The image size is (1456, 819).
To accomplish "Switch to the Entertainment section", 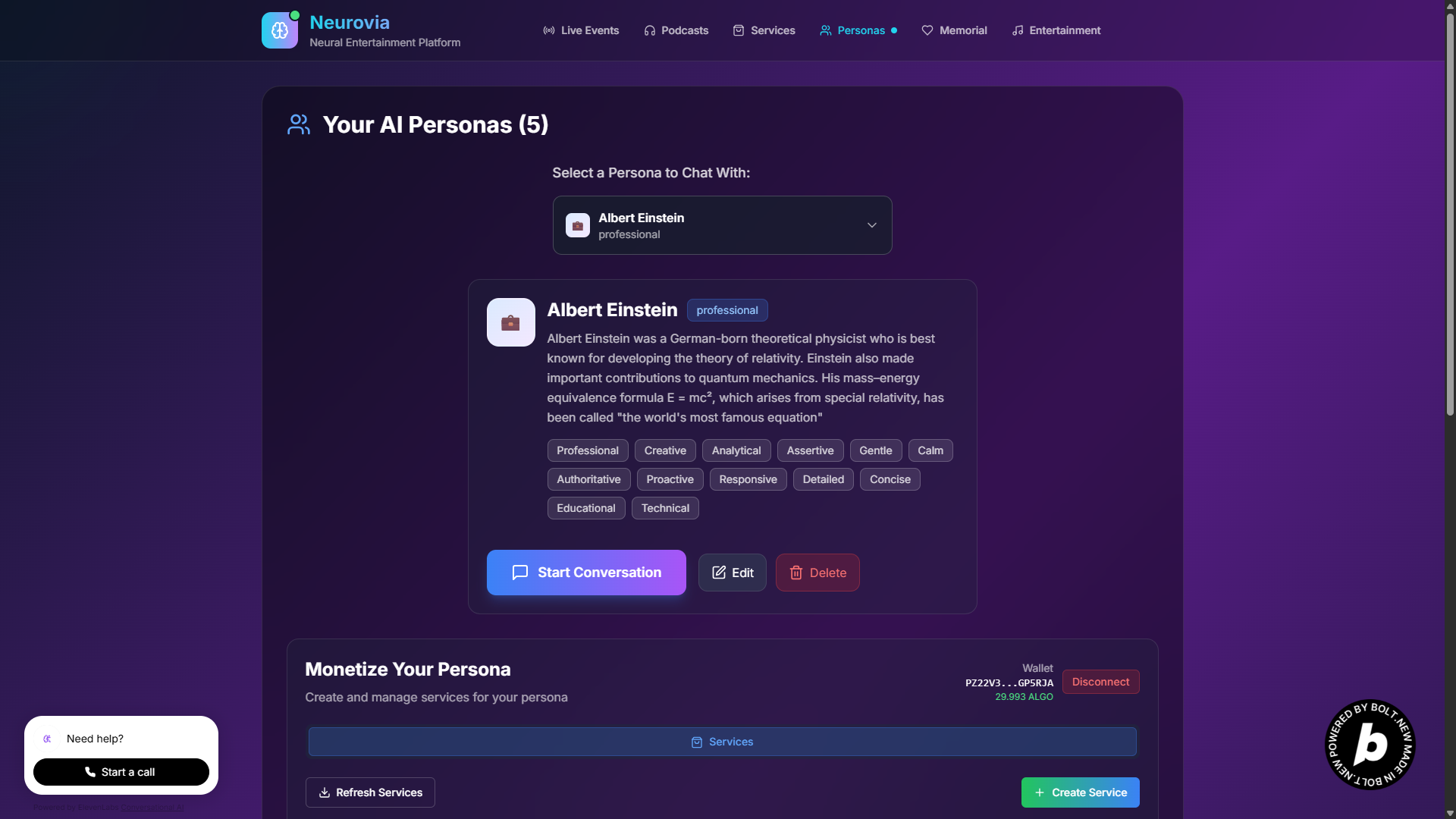I will (1056, 30).
